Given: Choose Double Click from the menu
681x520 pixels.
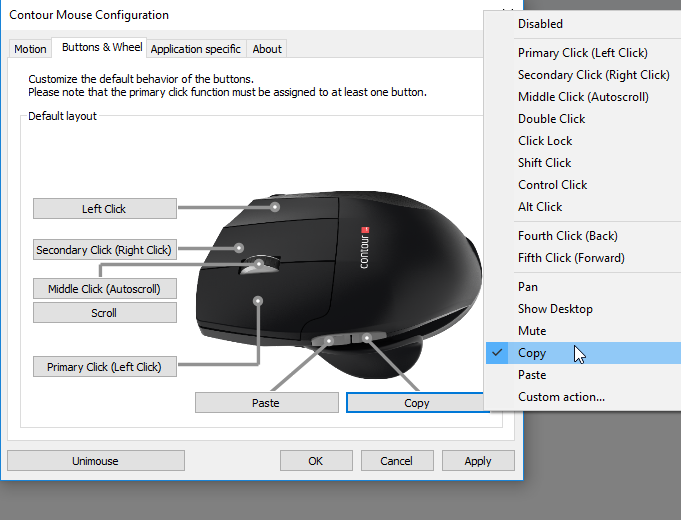Looking at the screenshot, I should coord(583,119).
